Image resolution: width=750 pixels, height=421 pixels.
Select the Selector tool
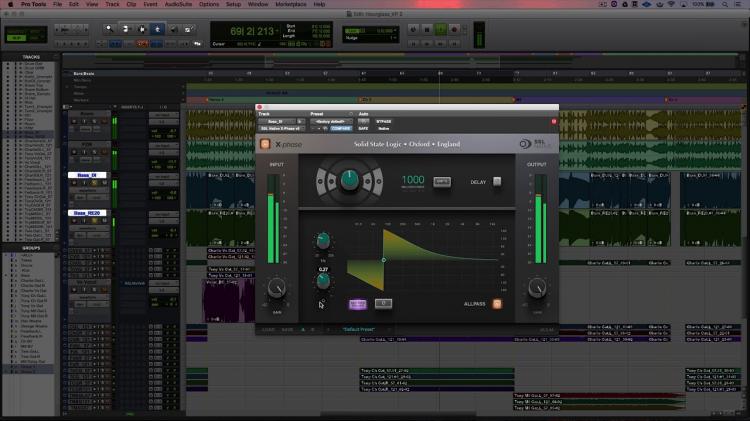(142, 29)
